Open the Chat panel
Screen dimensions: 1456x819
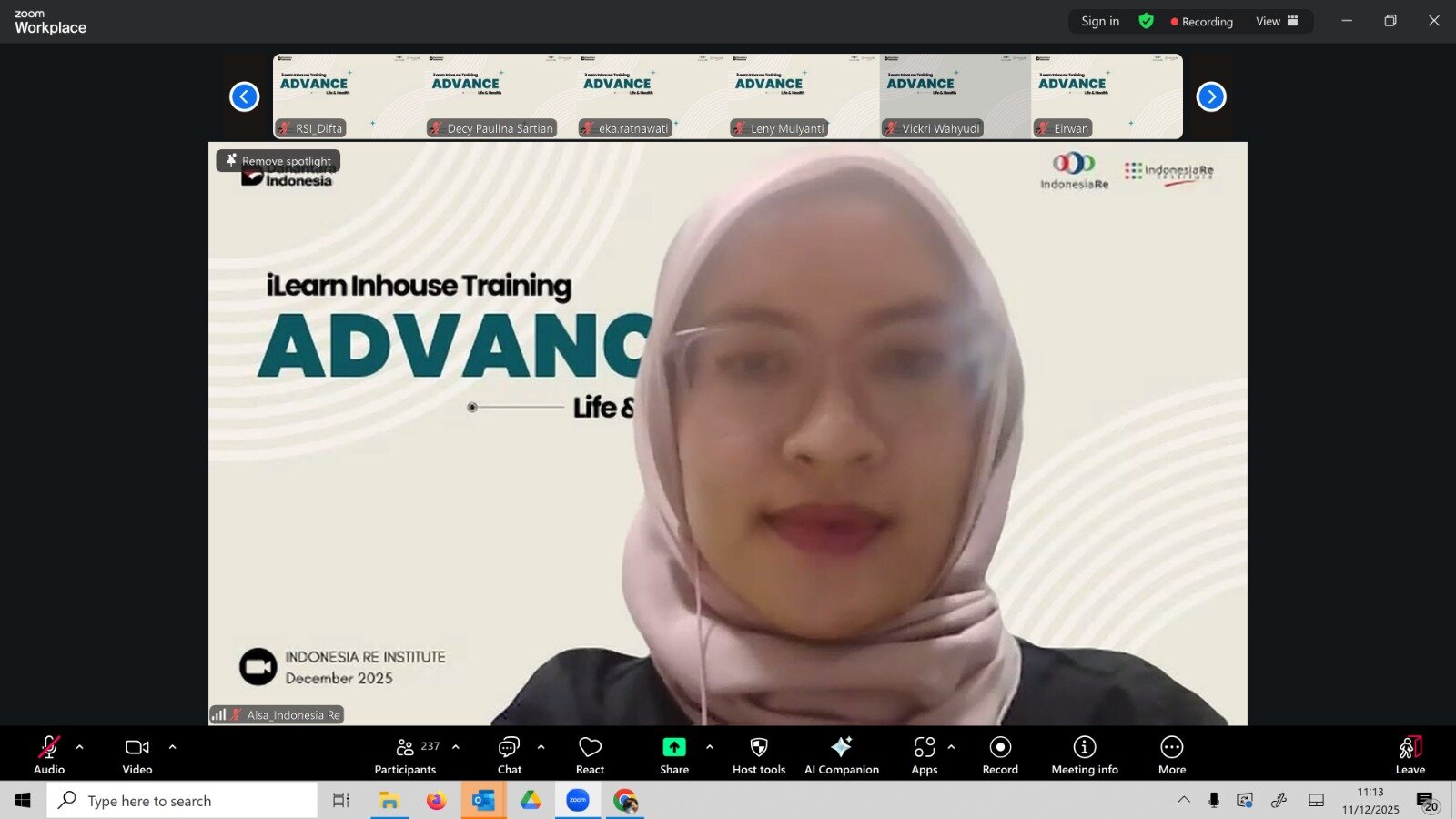(510, 753)
